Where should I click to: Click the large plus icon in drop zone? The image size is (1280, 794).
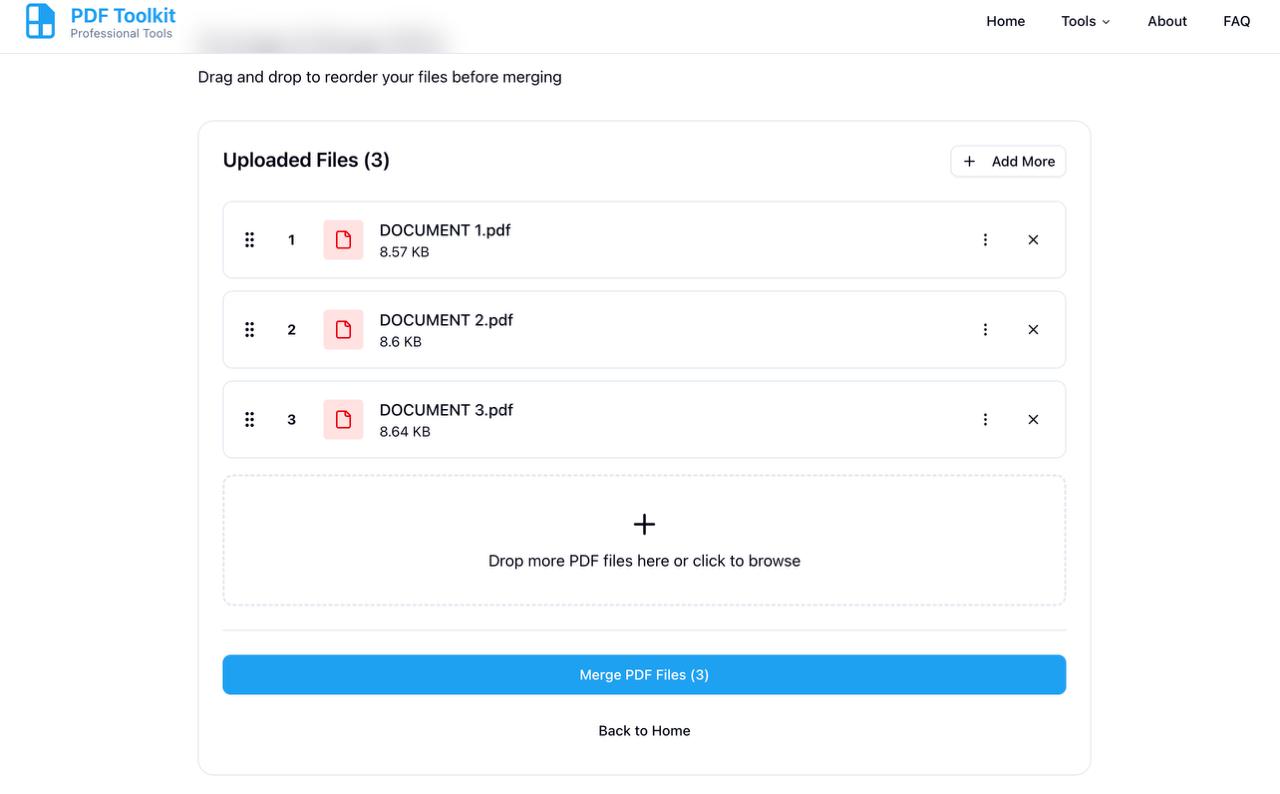644,524
